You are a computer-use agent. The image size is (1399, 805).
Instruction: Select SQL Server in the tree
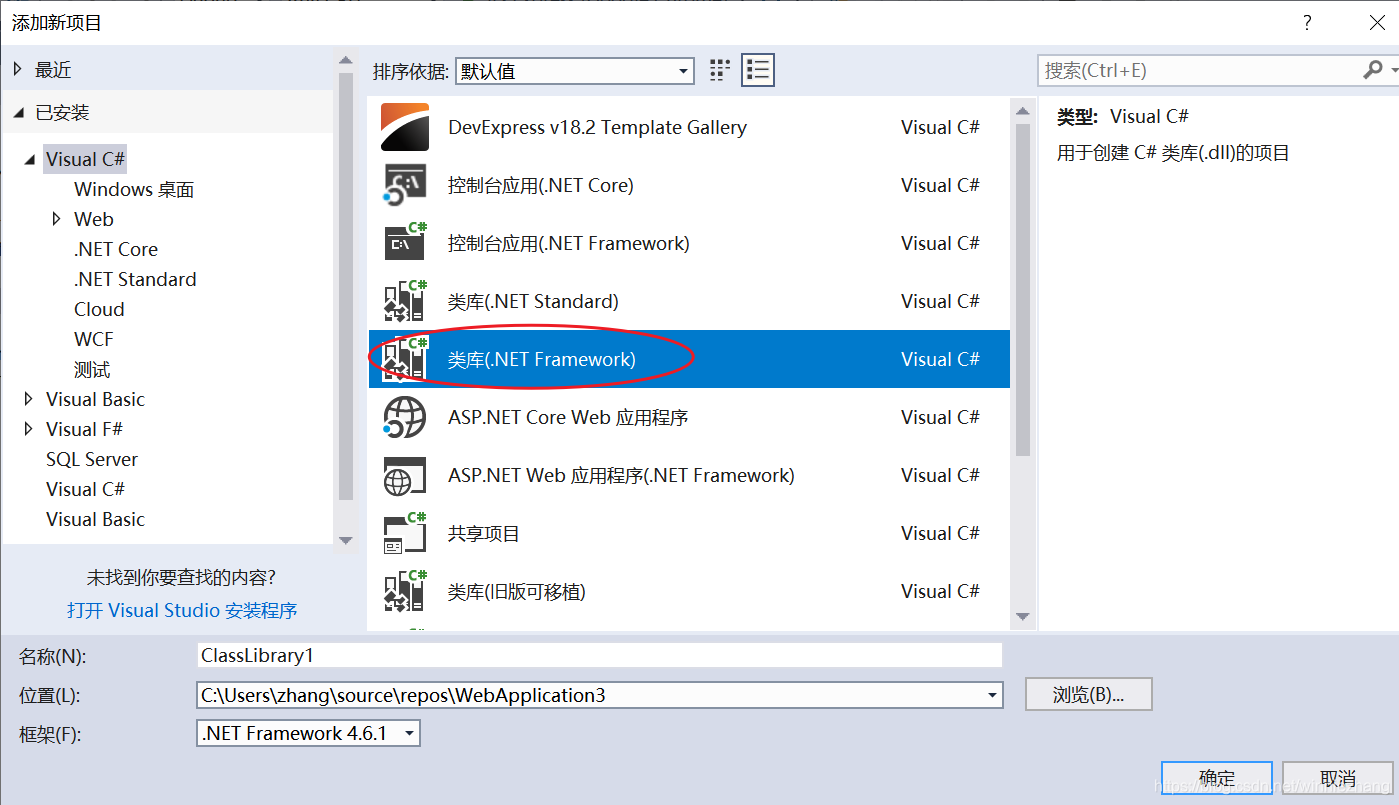pos(92,459)
